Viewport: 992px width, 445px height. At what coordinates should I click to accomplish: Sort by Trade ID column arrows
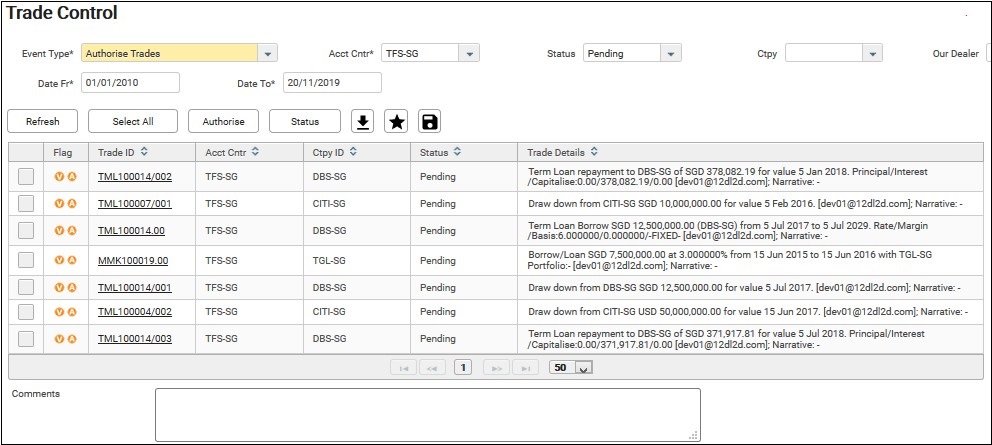145,152
